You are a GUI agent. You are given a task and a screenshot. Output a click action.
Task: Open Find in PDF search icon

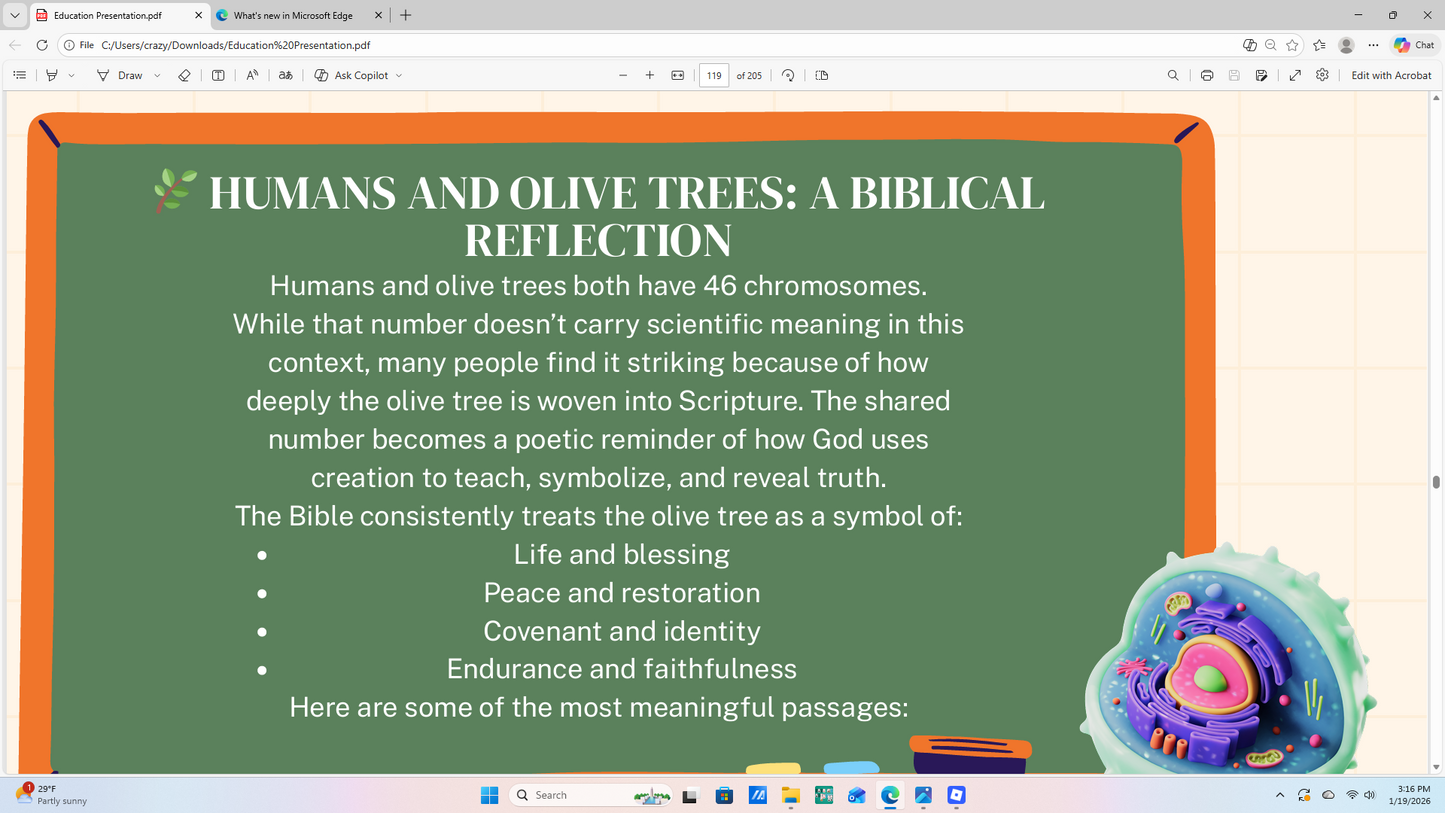(x=1173, y=75)
